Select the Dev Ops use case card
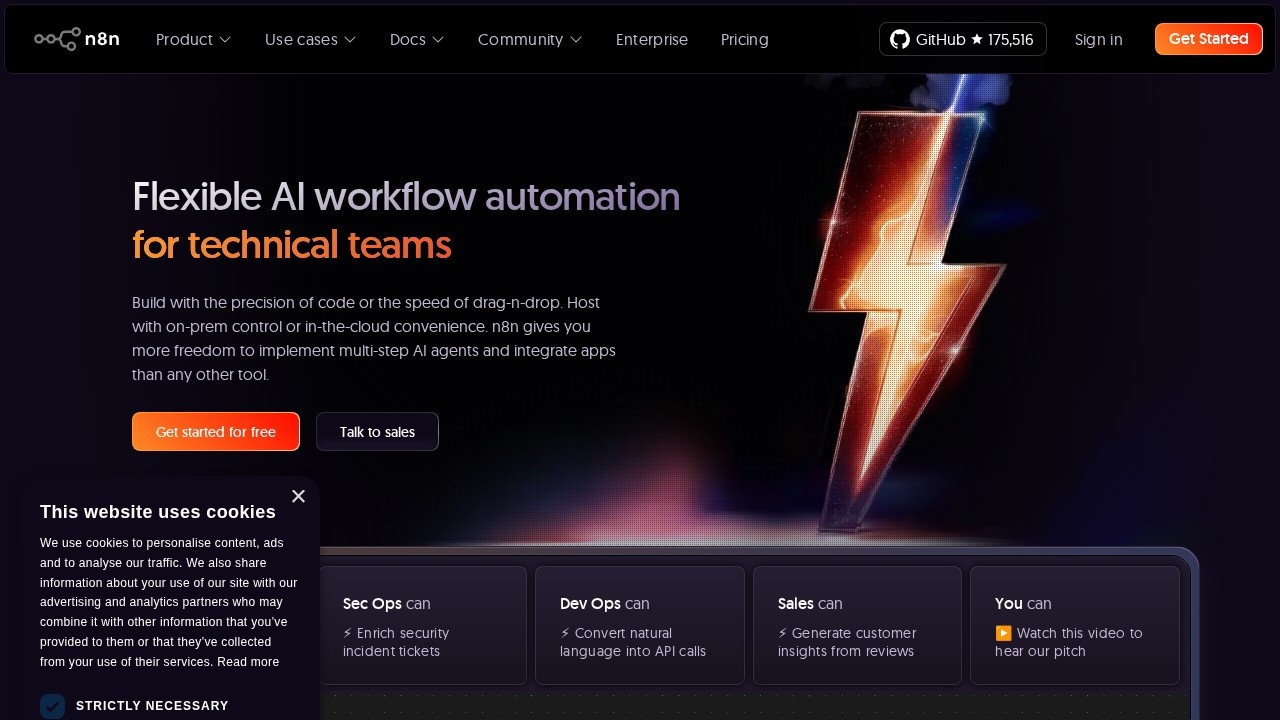 click(x=640, y=626)
